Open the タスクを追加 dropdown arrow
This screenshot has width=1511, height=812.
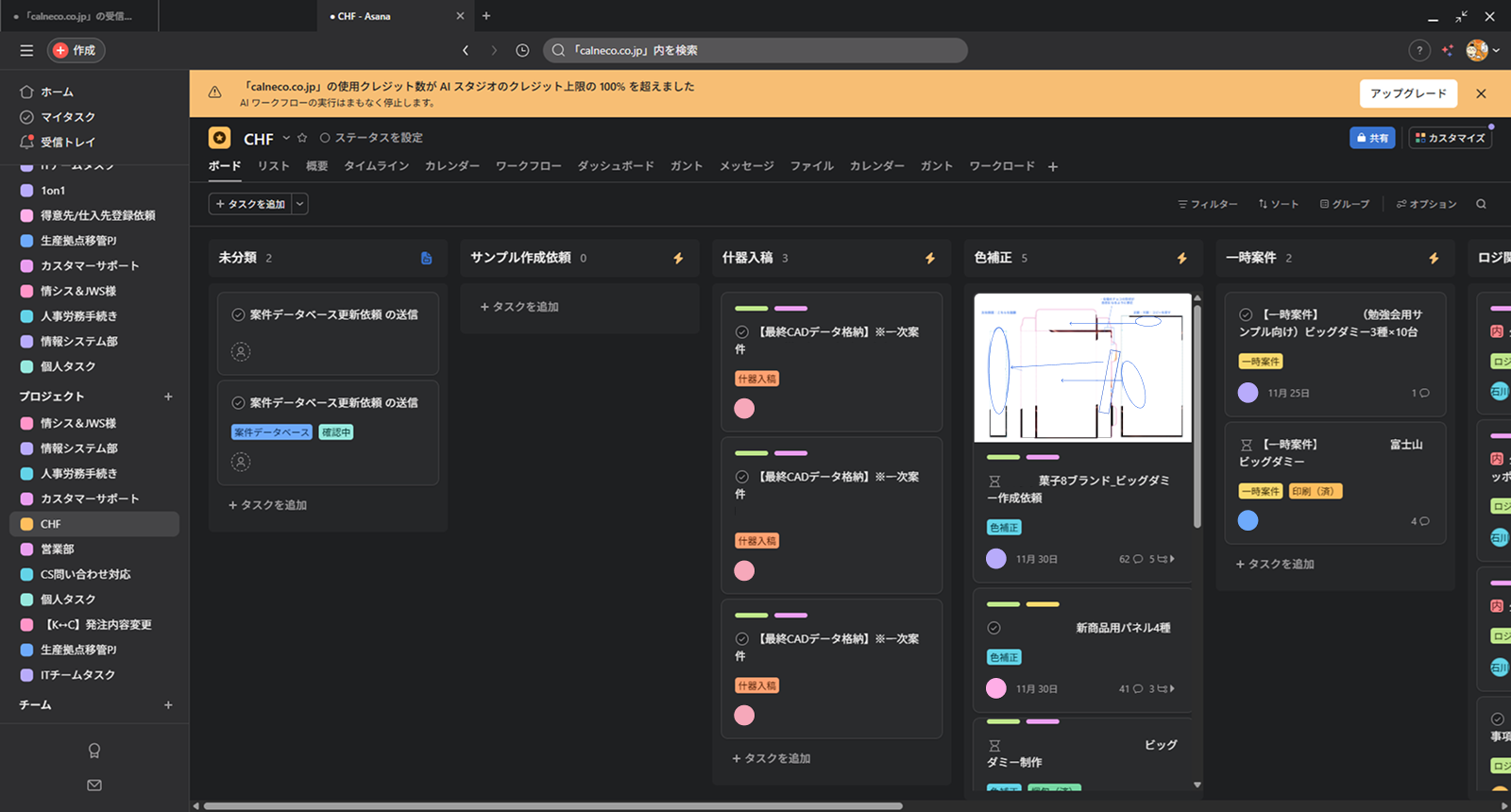click(300, 204)
